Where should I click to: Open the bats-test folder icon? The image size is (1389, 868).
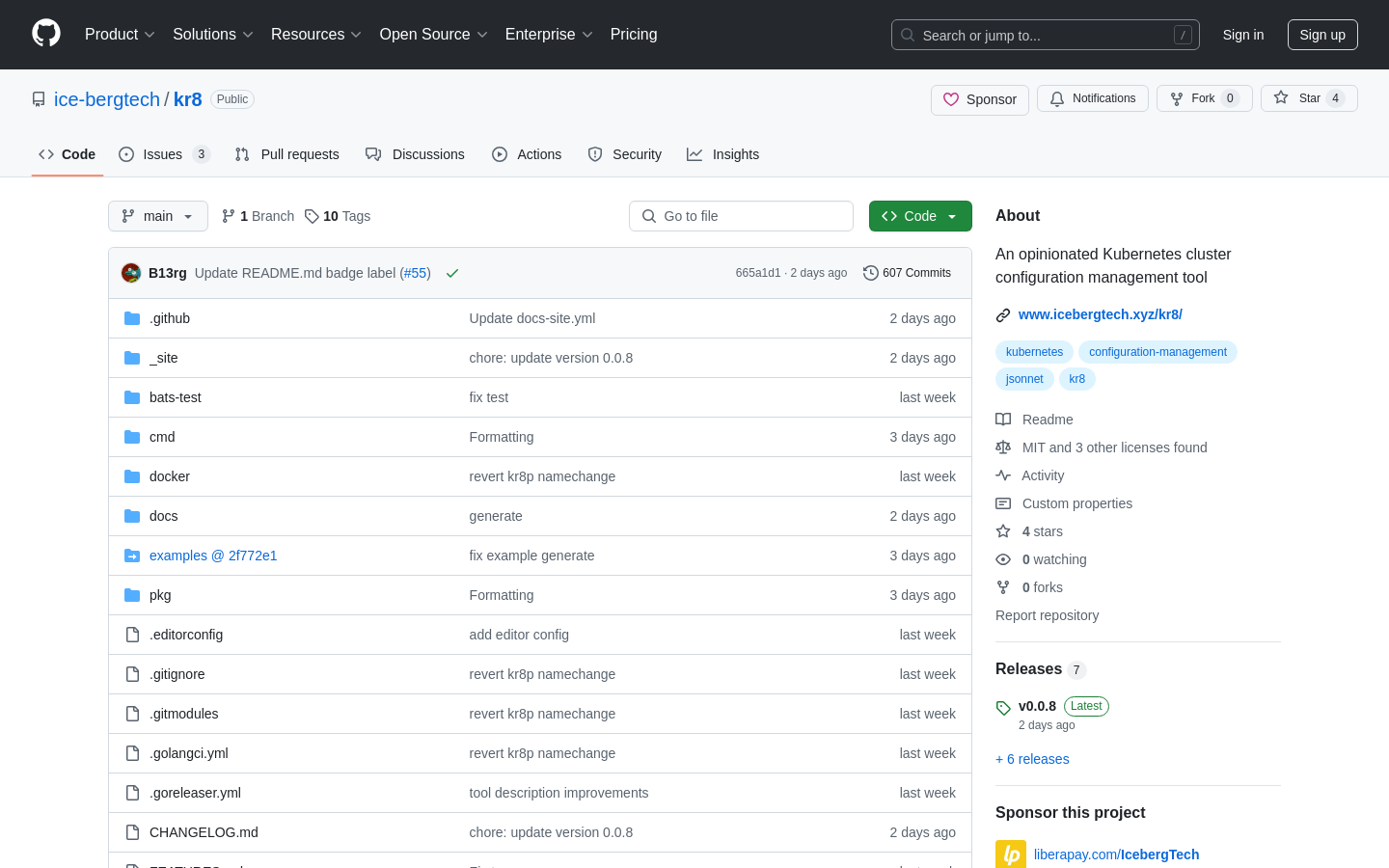[132, 397]
